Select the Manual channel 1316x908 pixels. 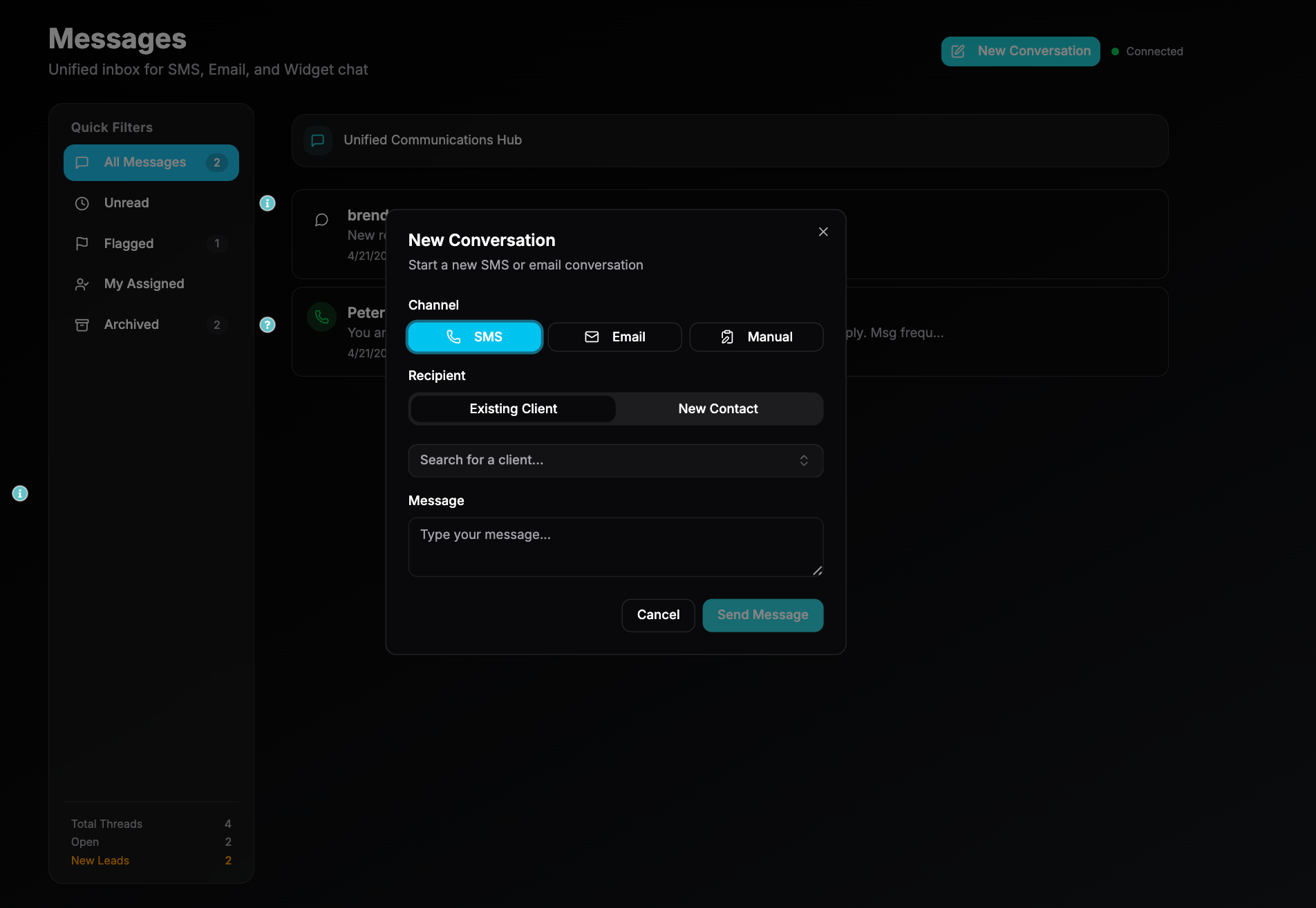pos(757,337)
